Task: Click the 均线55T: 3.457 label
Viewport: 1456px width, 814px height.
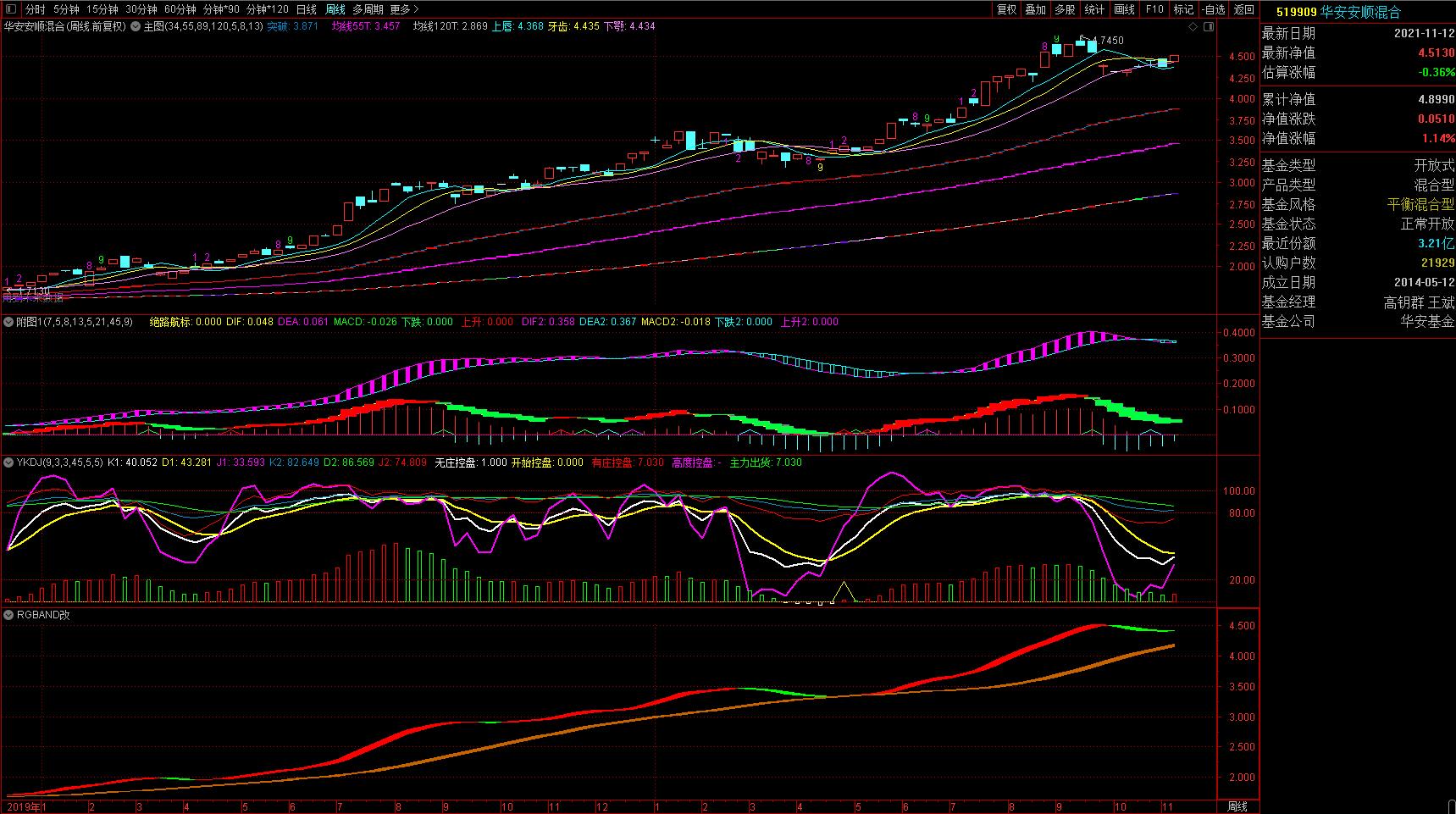Action: (365, 26)
